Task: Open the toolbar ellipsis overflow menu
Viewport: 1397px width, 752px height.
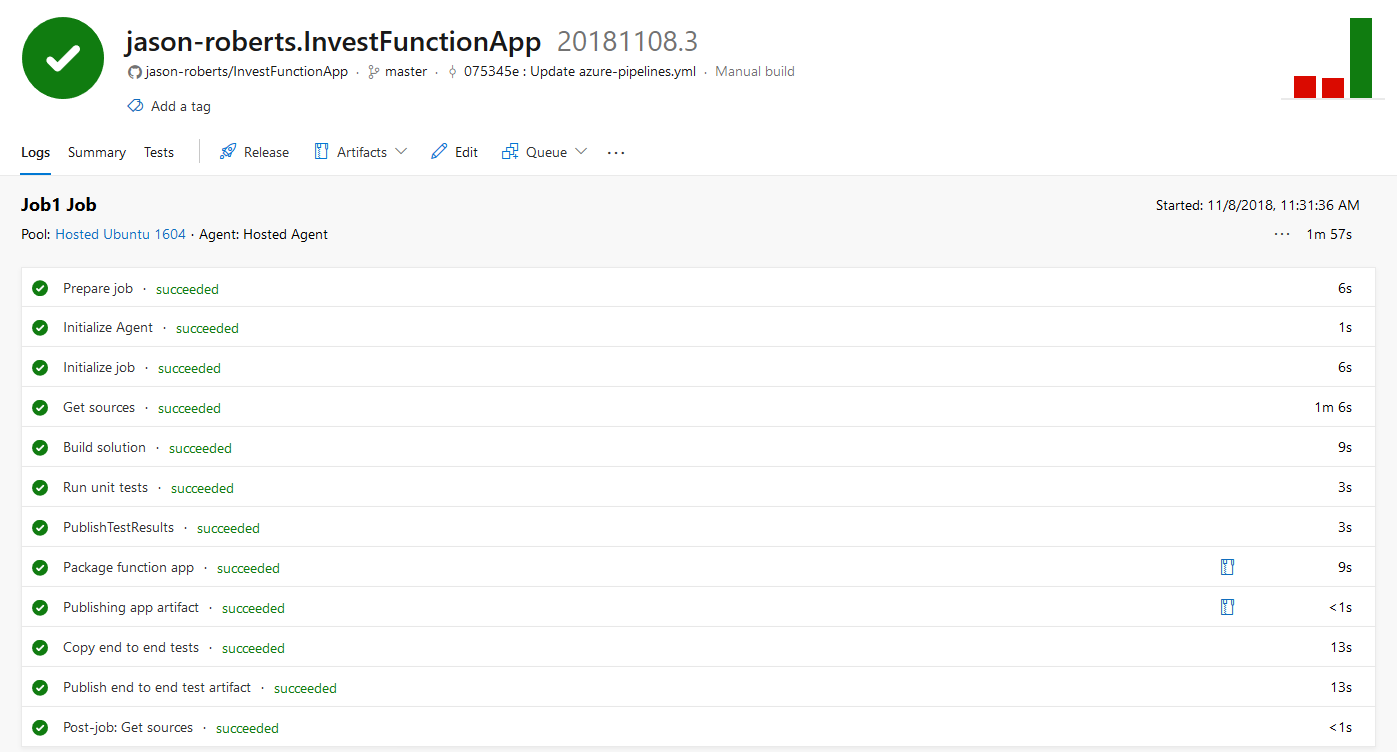Action: tap(615, 152)
